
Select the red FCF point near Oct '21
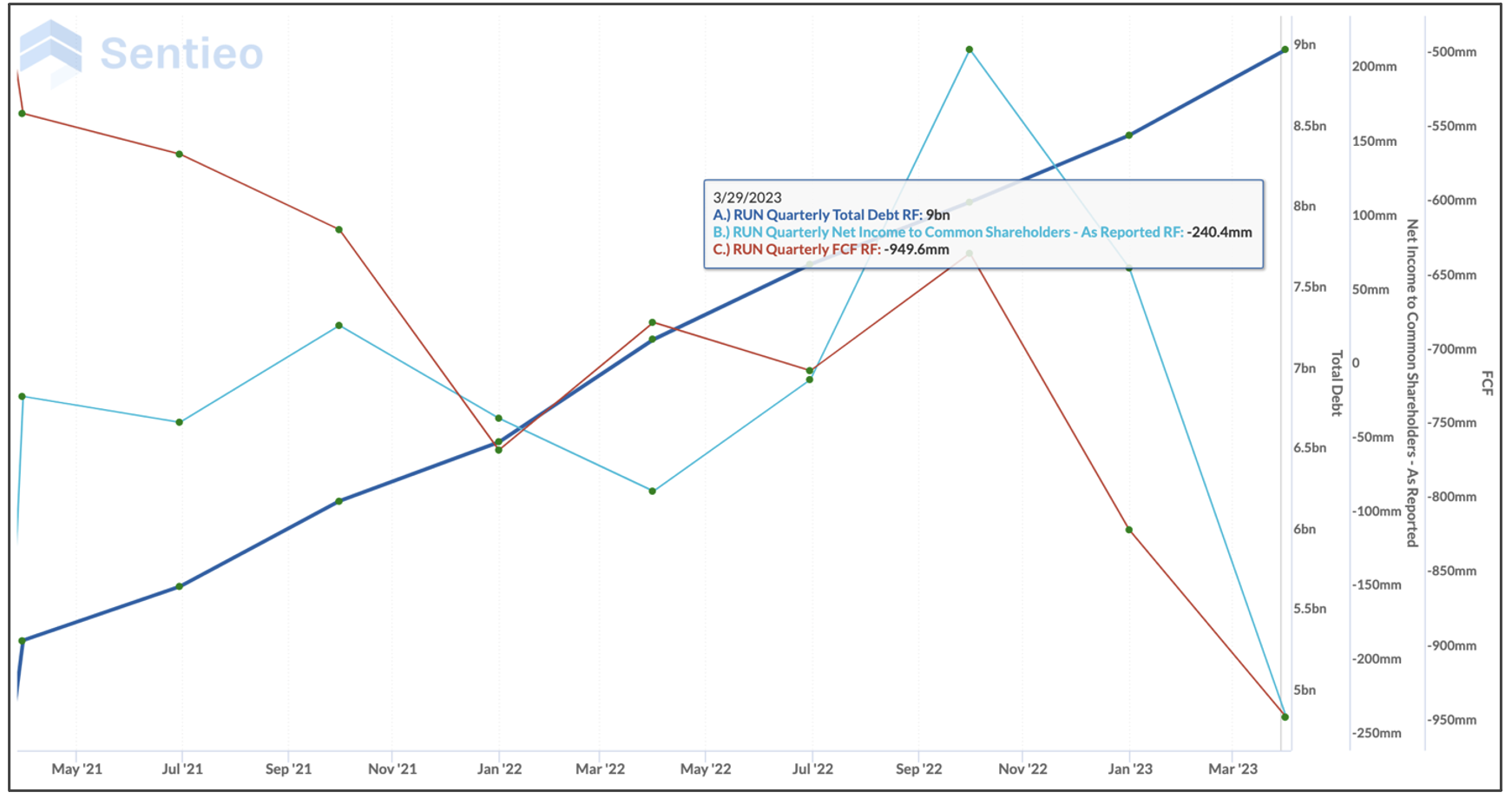point(339,229)
